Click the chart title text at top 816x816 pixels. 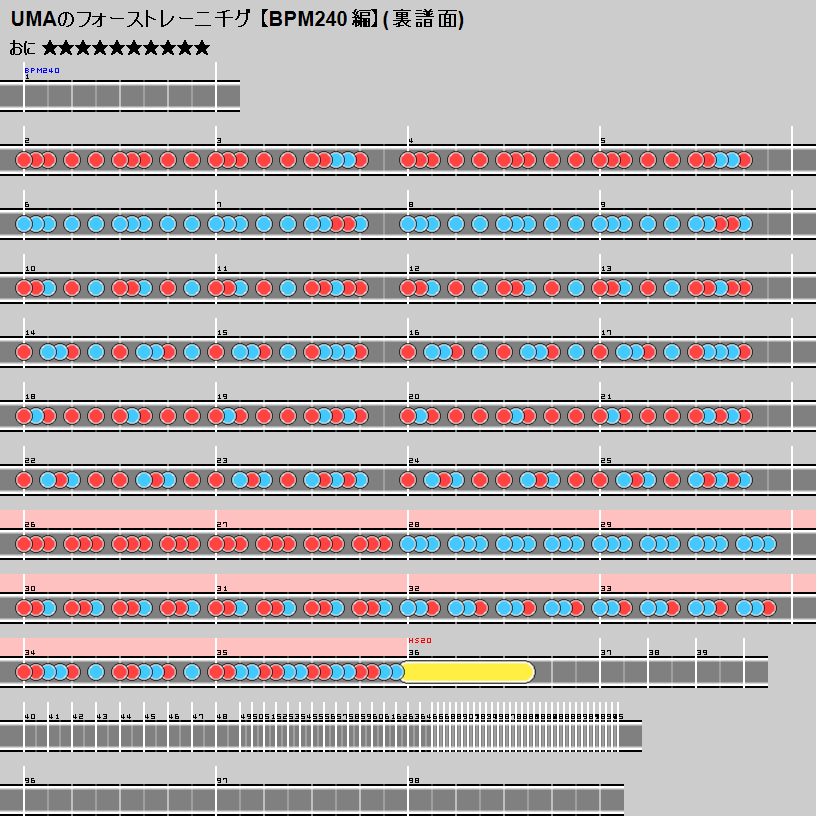pos(237,19)
